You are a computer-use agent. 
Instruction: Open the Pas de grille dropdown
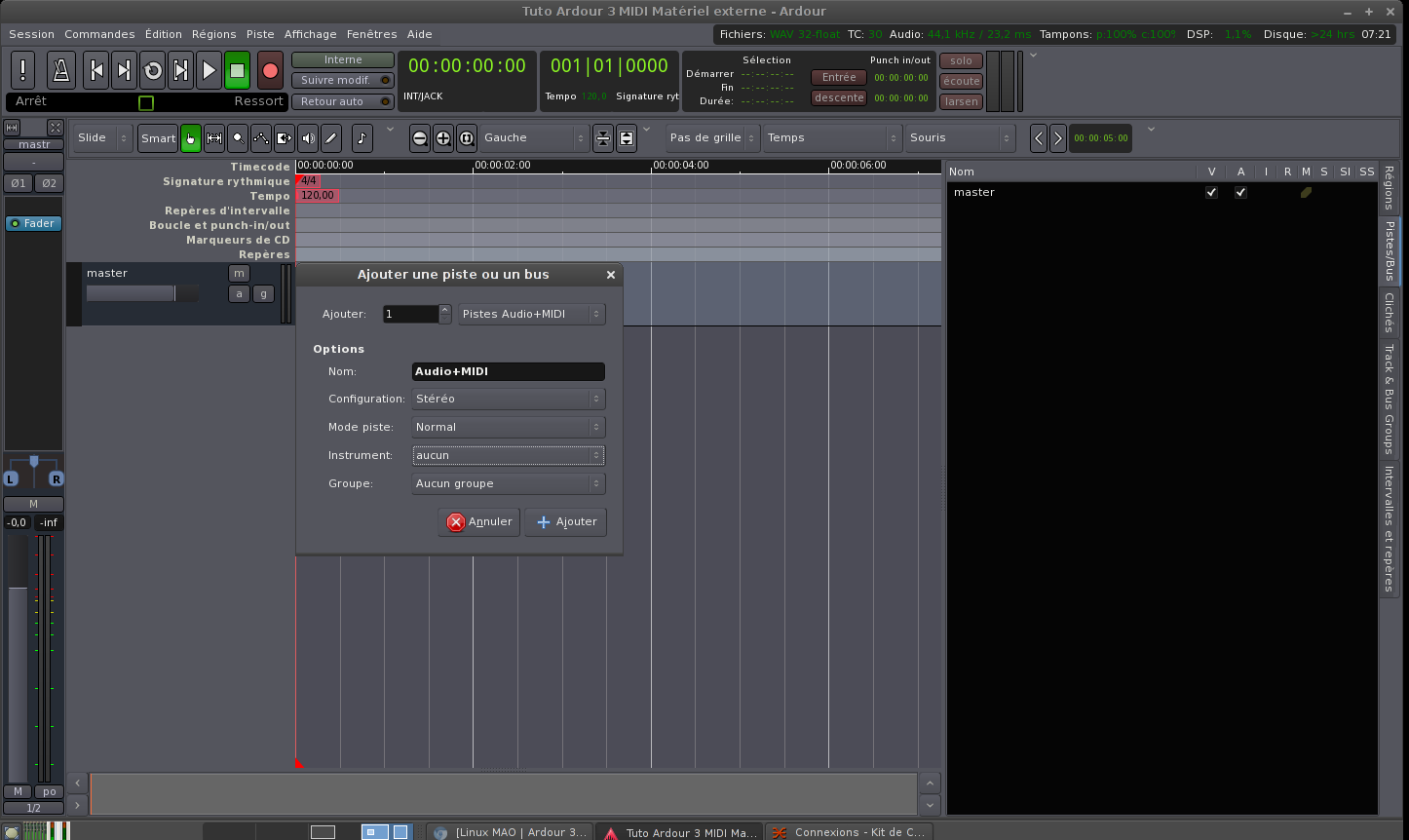712,138
